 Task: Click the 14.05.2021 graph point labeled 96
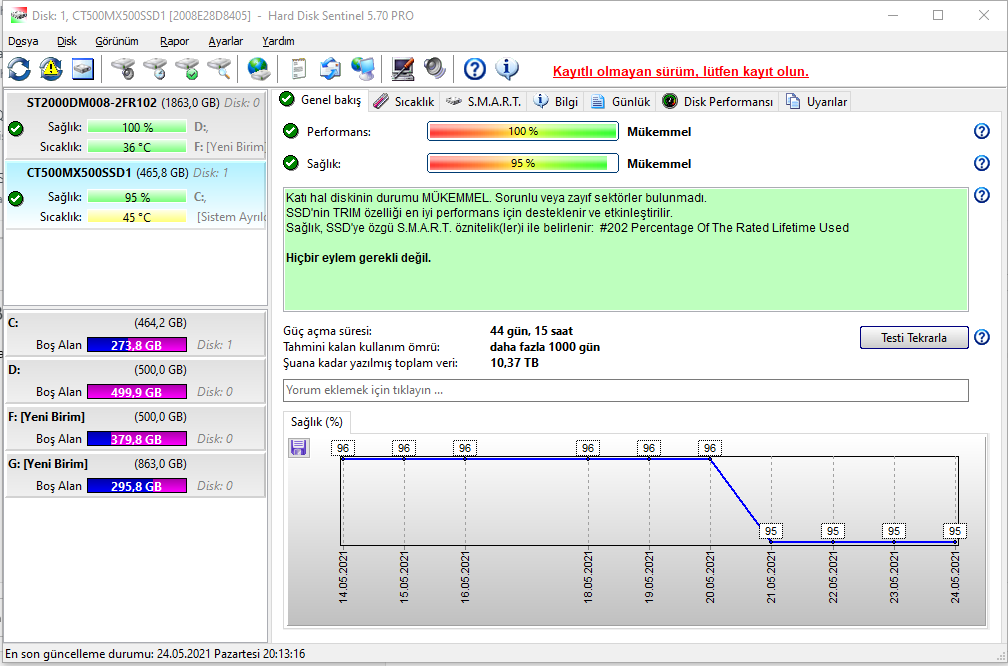343,458
